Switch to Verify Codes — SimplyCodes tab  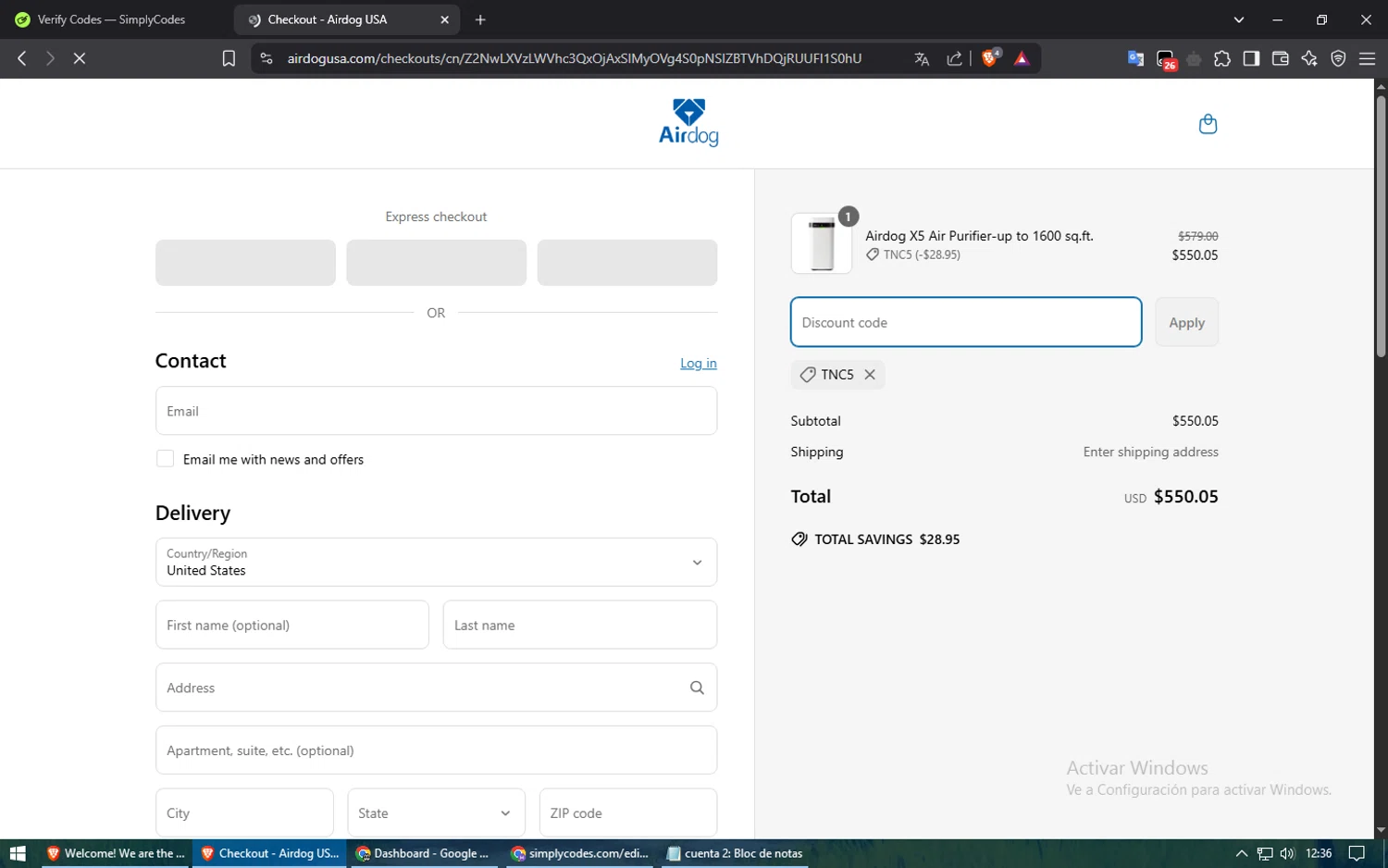113,19
